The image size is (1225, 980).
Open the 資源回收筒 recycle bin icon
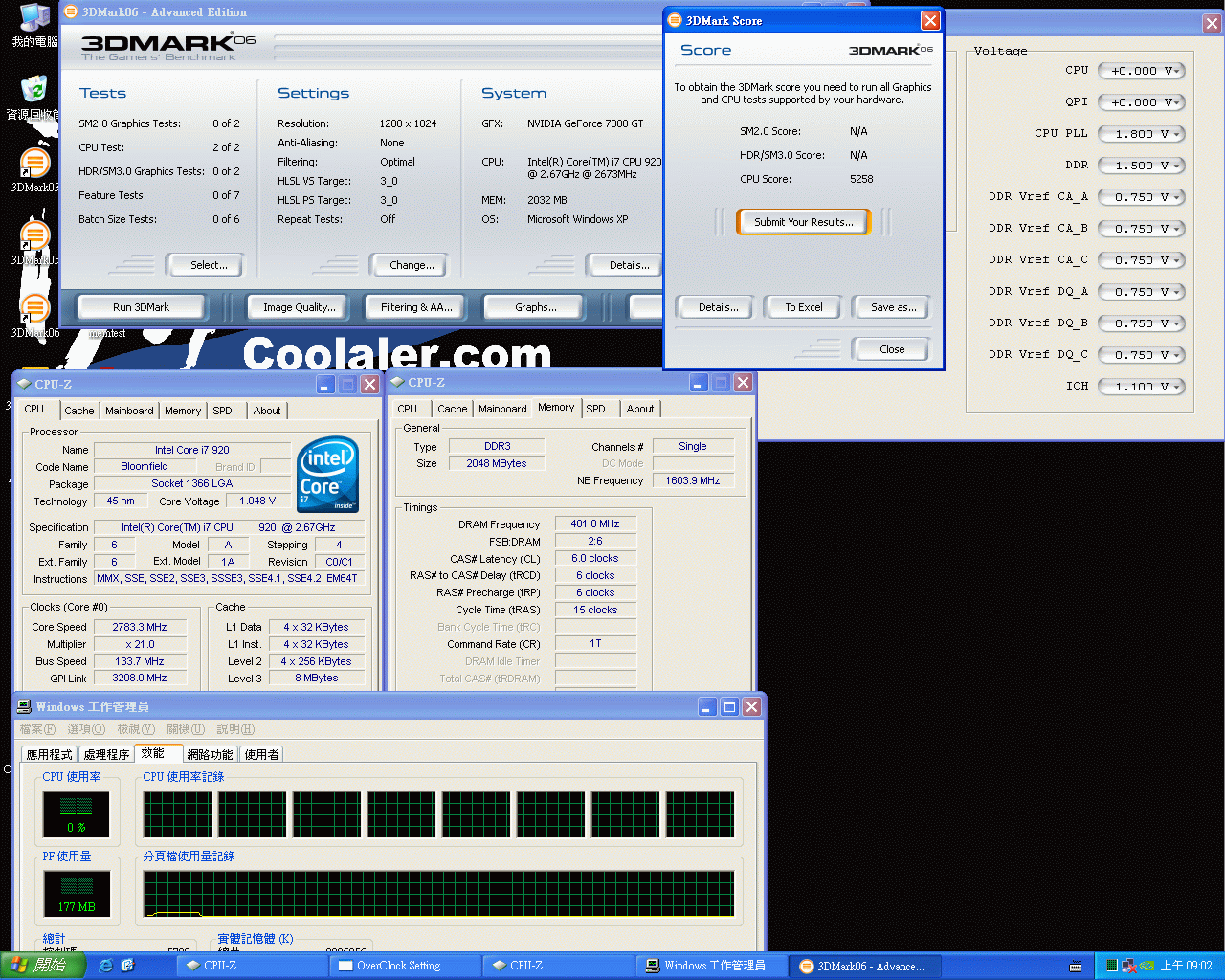click(x=34, y=97)
